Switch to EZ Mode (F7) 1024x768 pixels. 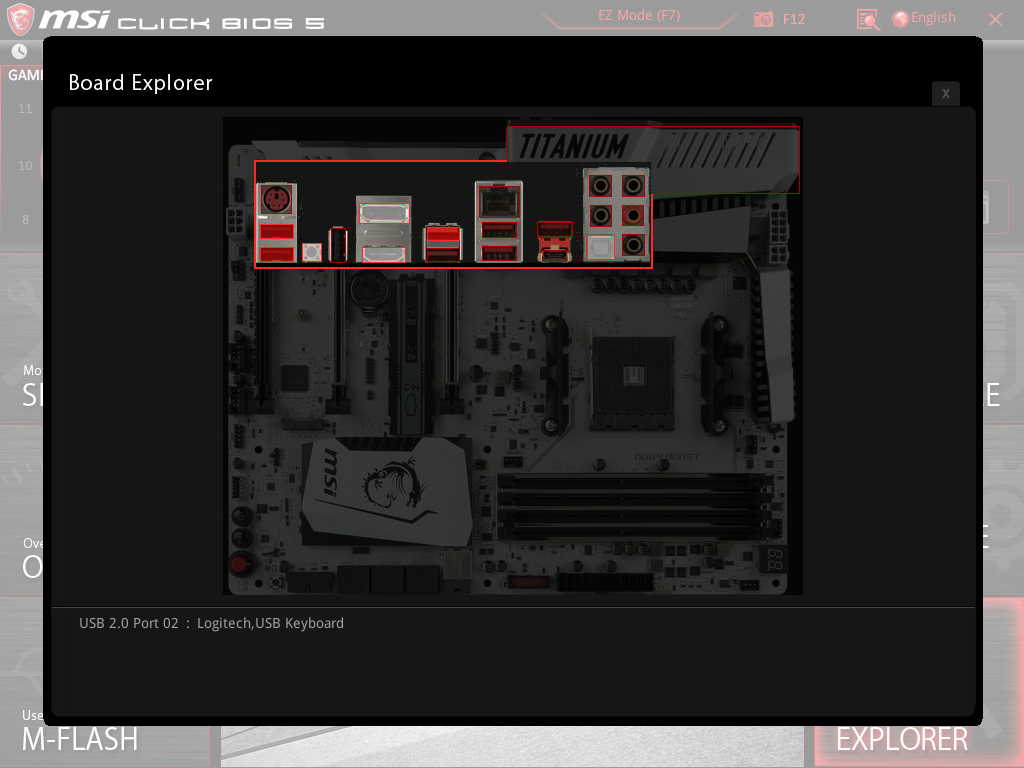639,15
